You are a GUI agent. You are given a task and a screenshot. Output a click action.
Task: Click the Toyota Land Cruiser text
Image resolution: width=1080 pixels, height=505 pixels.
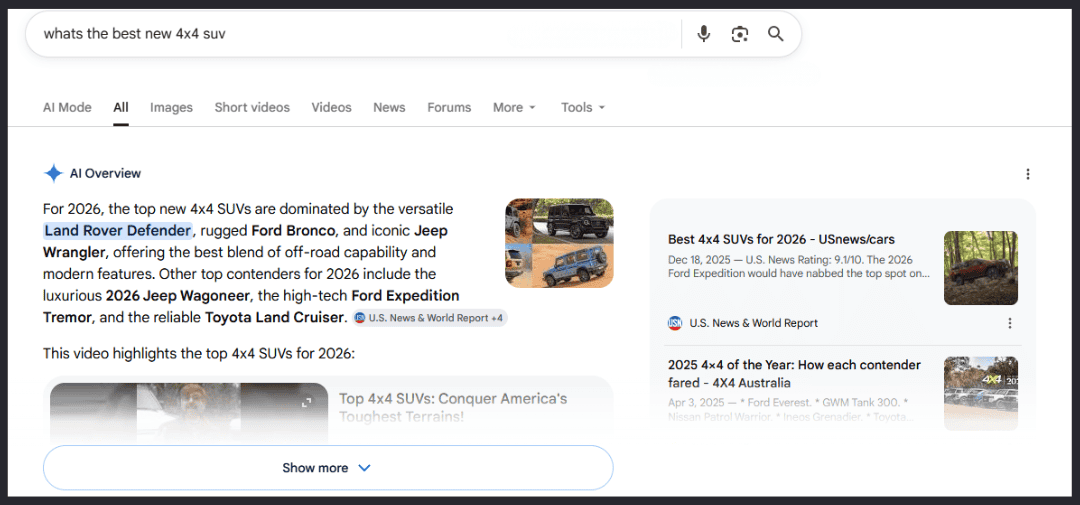coord(274,318)
